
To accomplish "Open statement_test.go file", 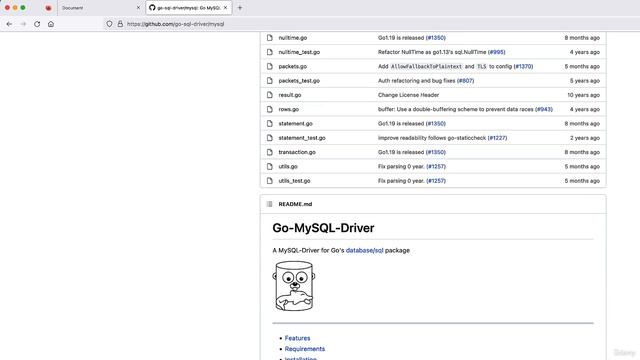I will 302,138.
